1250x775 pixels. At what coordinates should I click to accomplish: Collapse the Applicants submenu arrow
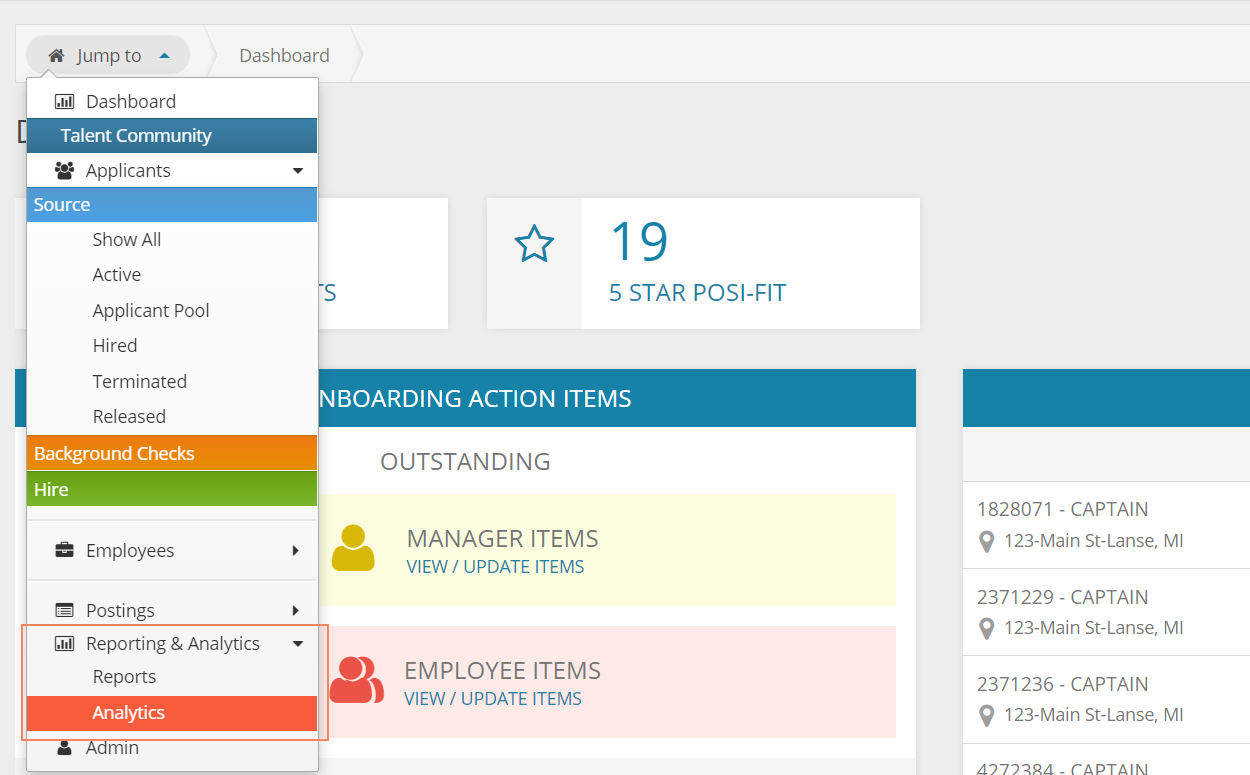tap(297, 171)
